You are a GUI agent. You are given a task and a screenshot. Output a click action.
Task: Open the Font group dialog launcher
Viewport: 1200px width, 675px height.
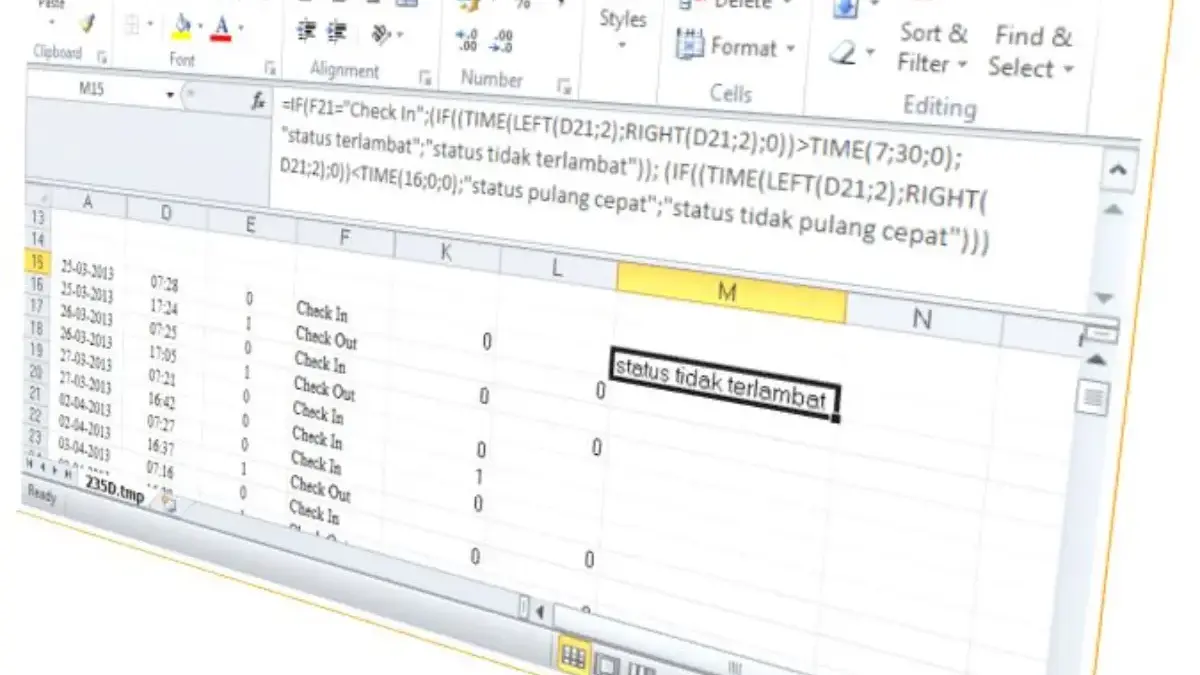[269, 68]
